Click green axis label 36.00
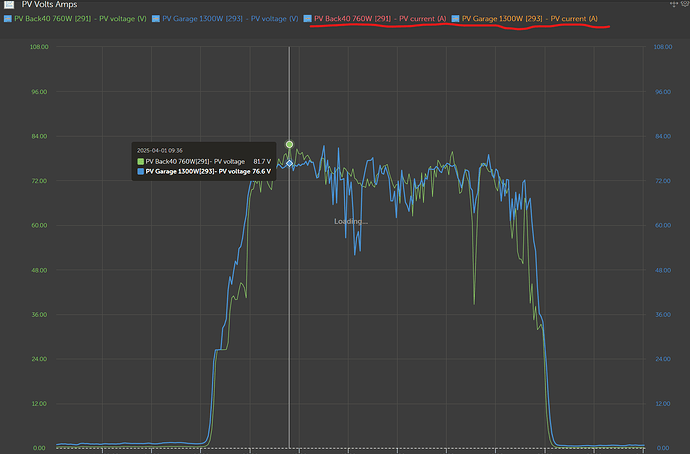Image resolution: width=690 pixels, height=454 pixels. click(x=39, y=315)
